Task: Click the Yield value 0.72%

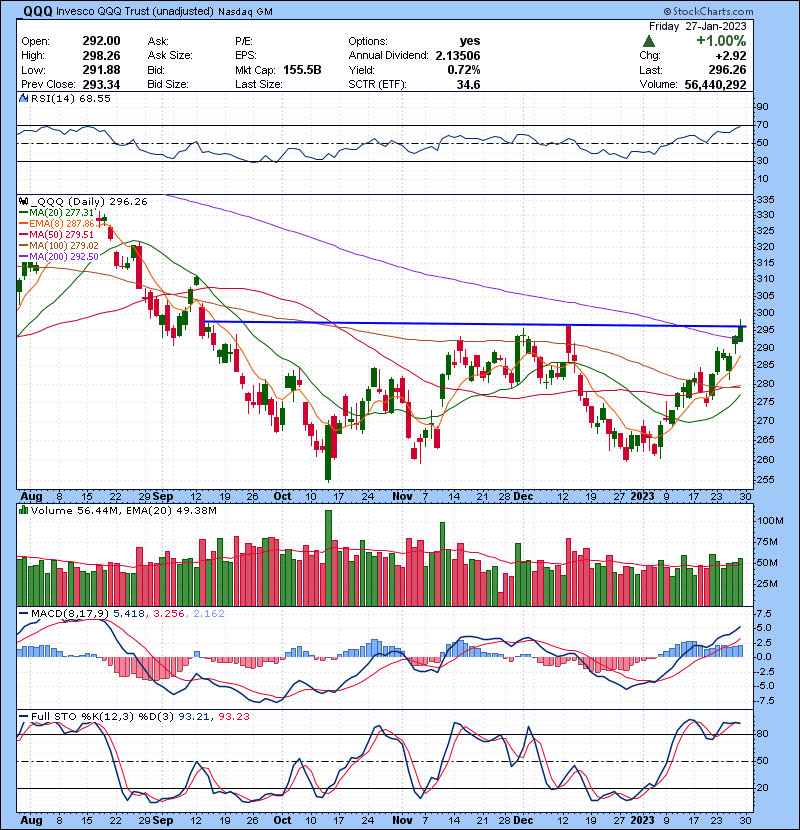Action: (464, 70)
